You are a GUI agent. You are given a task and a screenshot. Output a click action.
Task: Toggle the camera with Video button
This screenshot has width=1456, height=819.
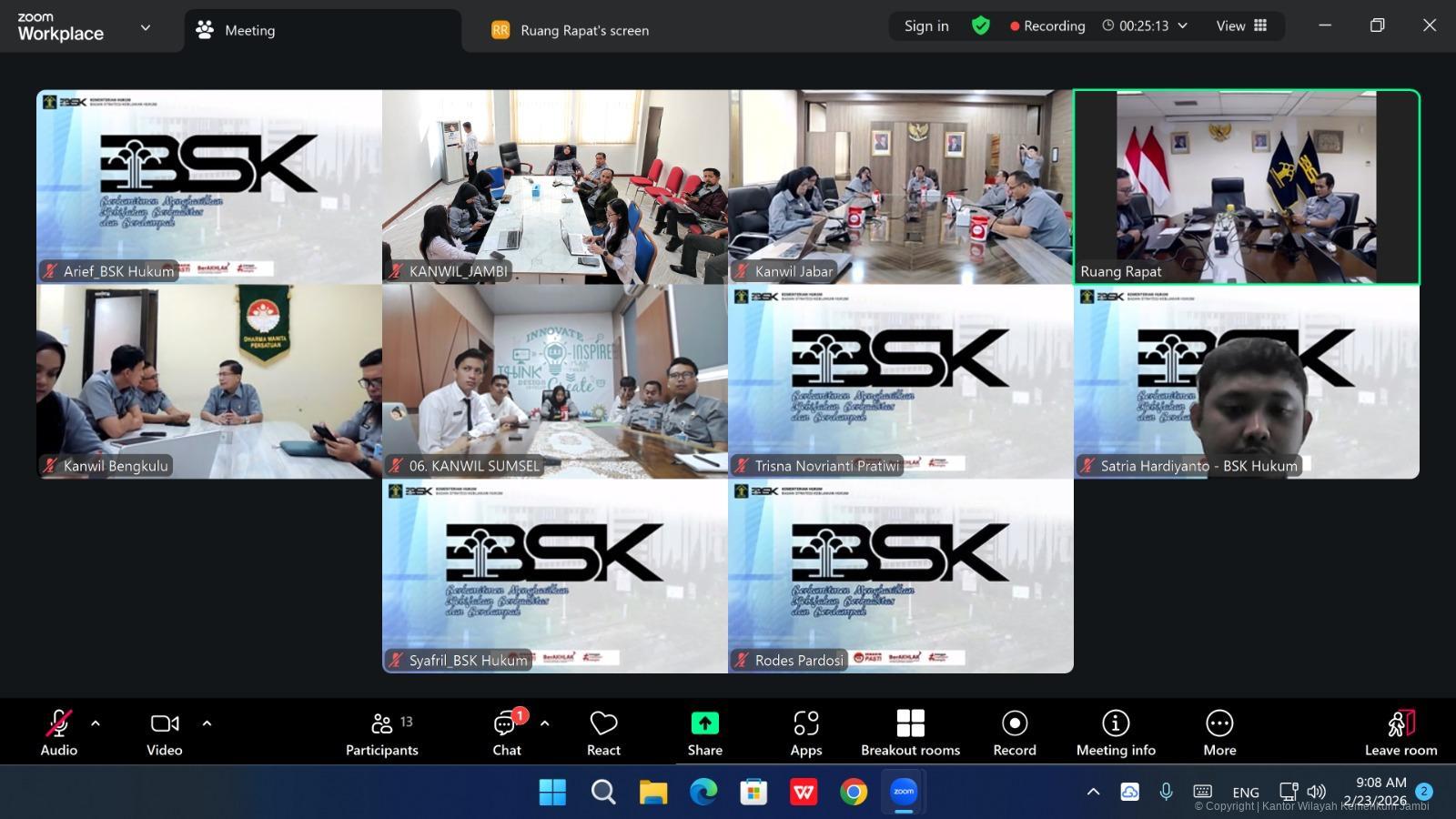(x=165, y=733)
